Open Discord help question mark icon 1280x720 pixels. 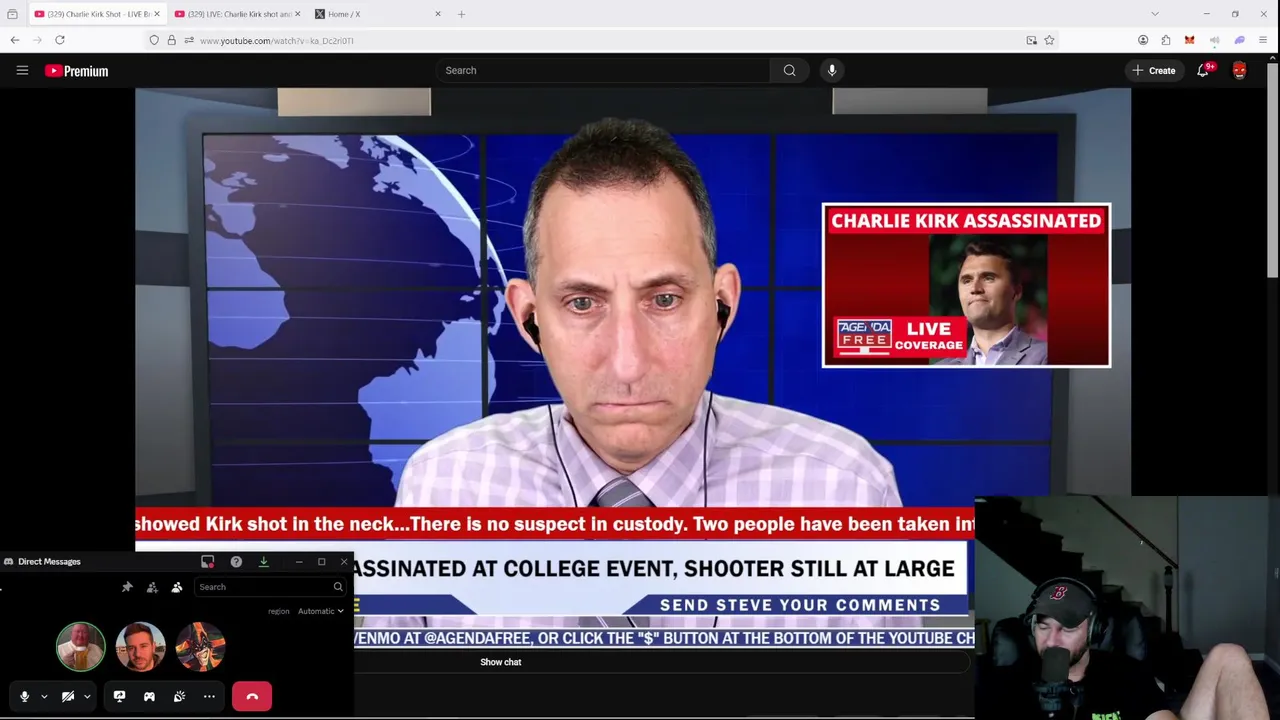click(x=236, y=561)
